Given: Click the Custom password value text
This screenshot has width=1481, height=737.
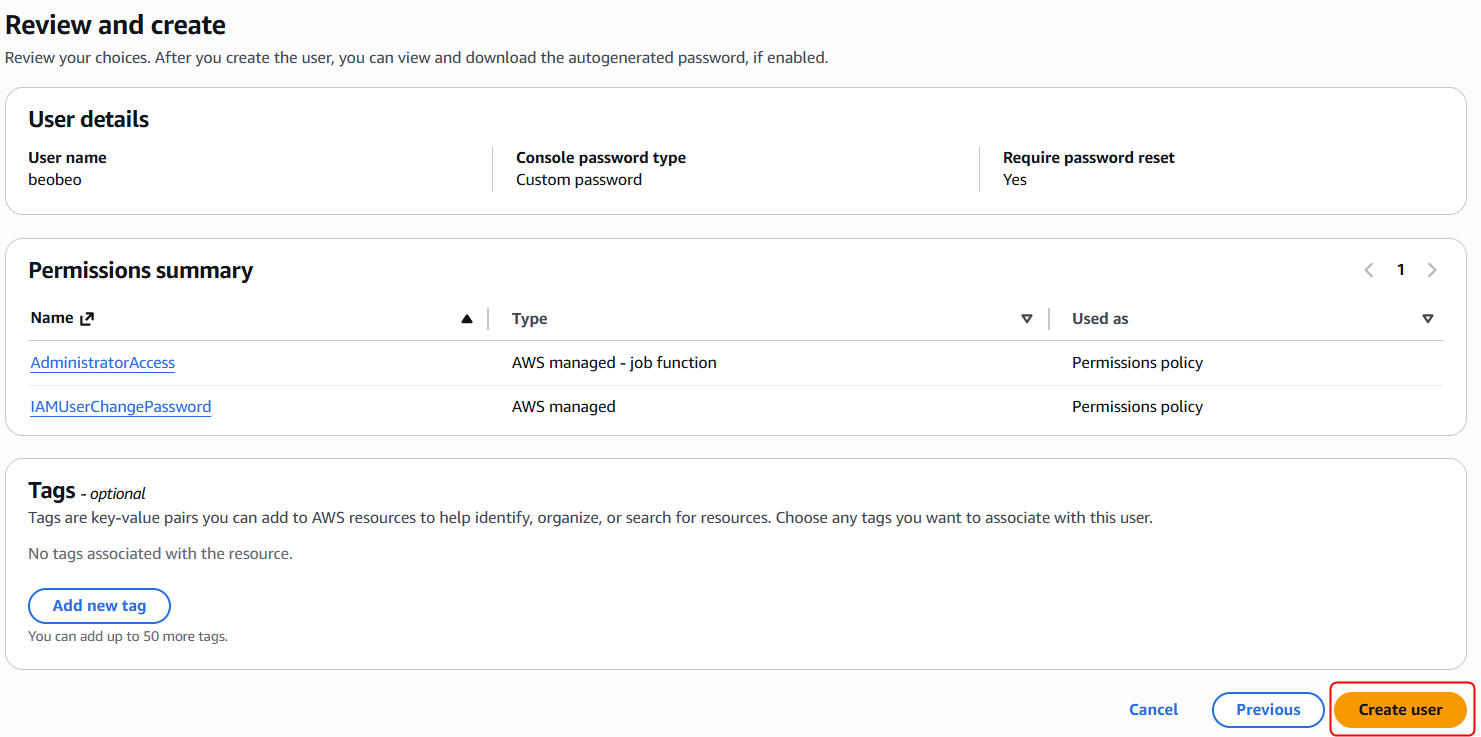Looking at the screenshot, I should [579, 180].
